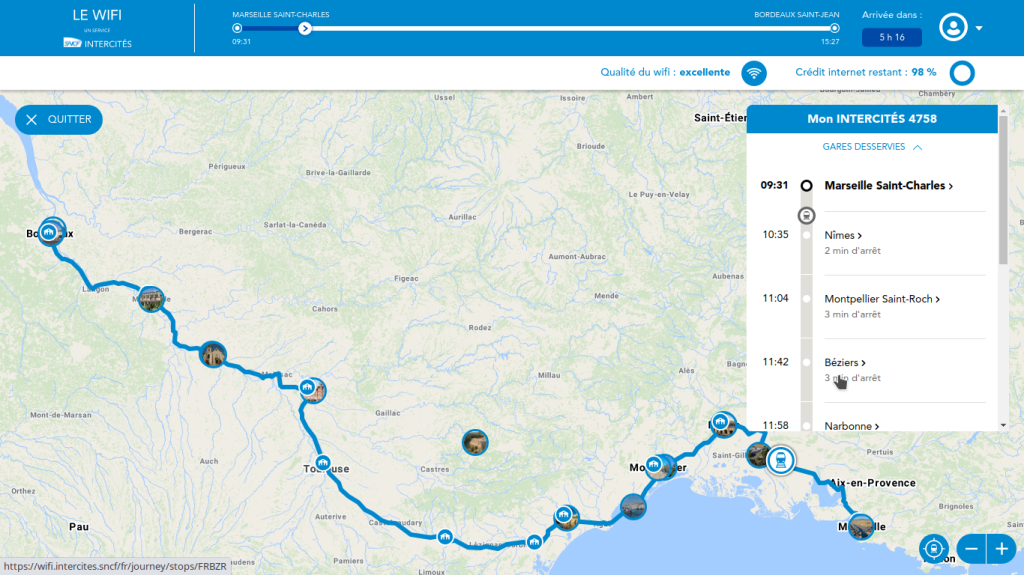This screenshot has height=575, width=1024.
Task: Expand the account dropdown arrow
Action: click(979, 28)
